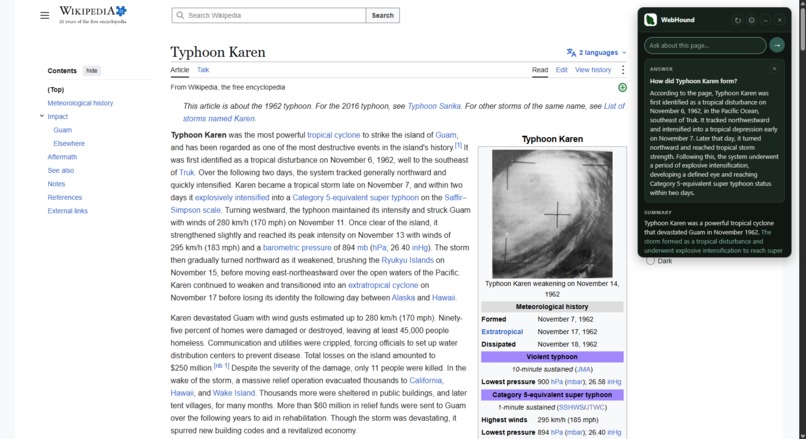Collapse the Impact section in contents

click(42, 116)
